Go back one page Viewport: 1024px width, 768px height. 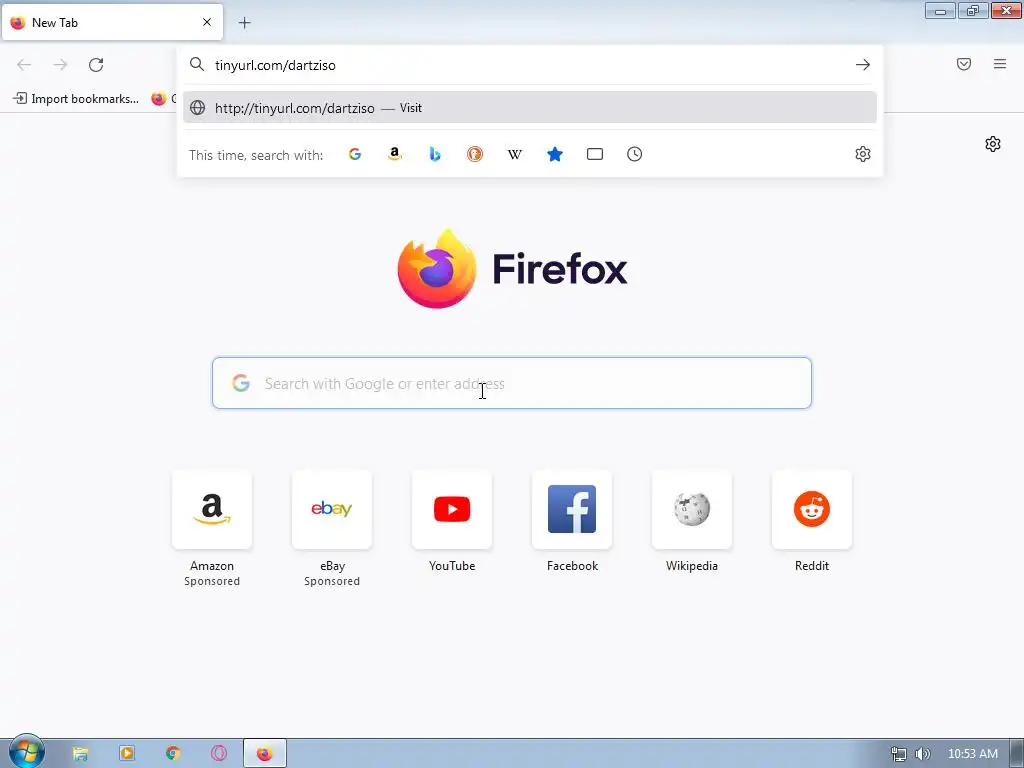[24, 65]
